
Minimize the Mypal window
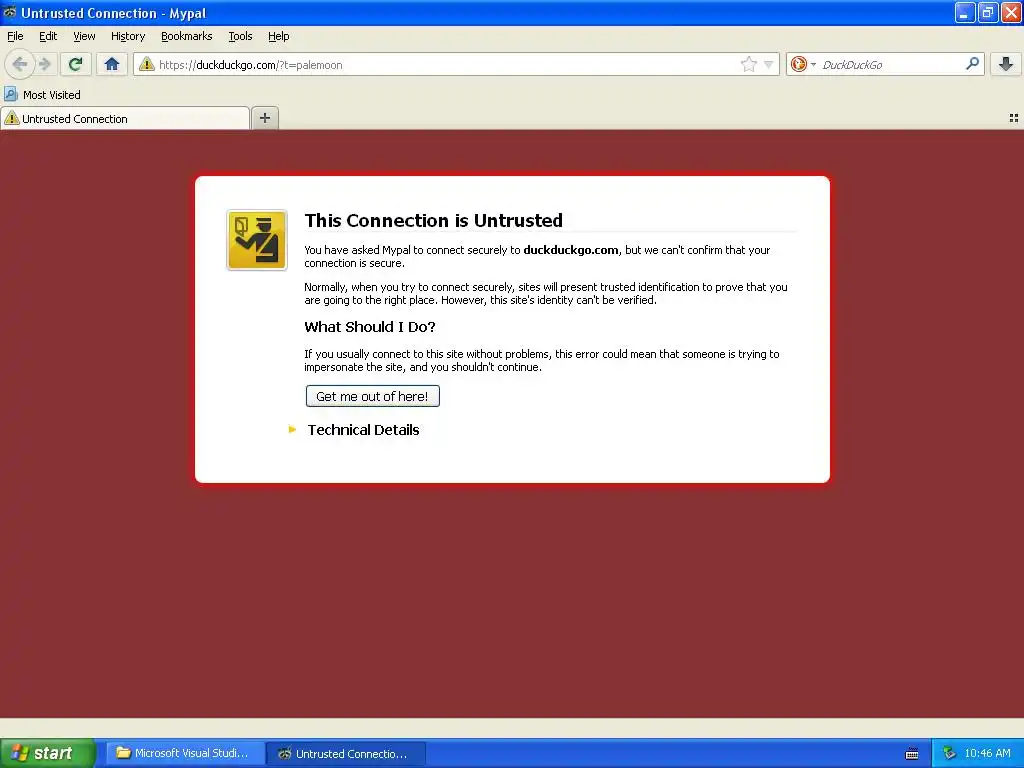(x=965, y=12)
